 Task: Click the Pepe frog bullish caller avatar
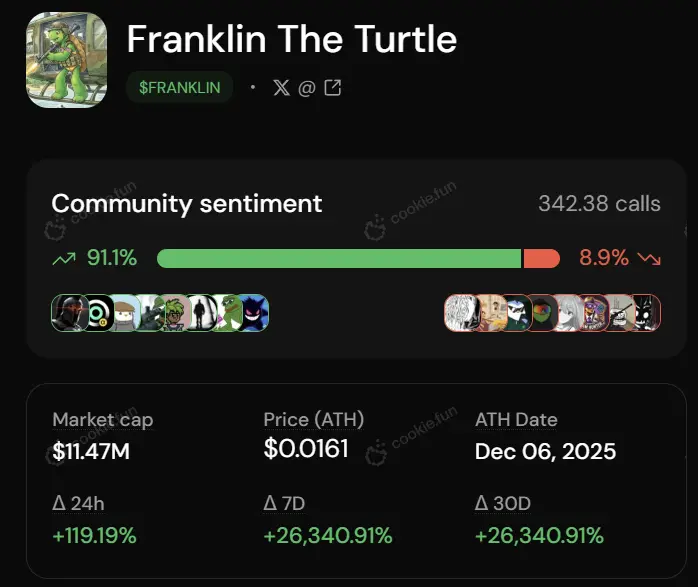click(229, 314)
